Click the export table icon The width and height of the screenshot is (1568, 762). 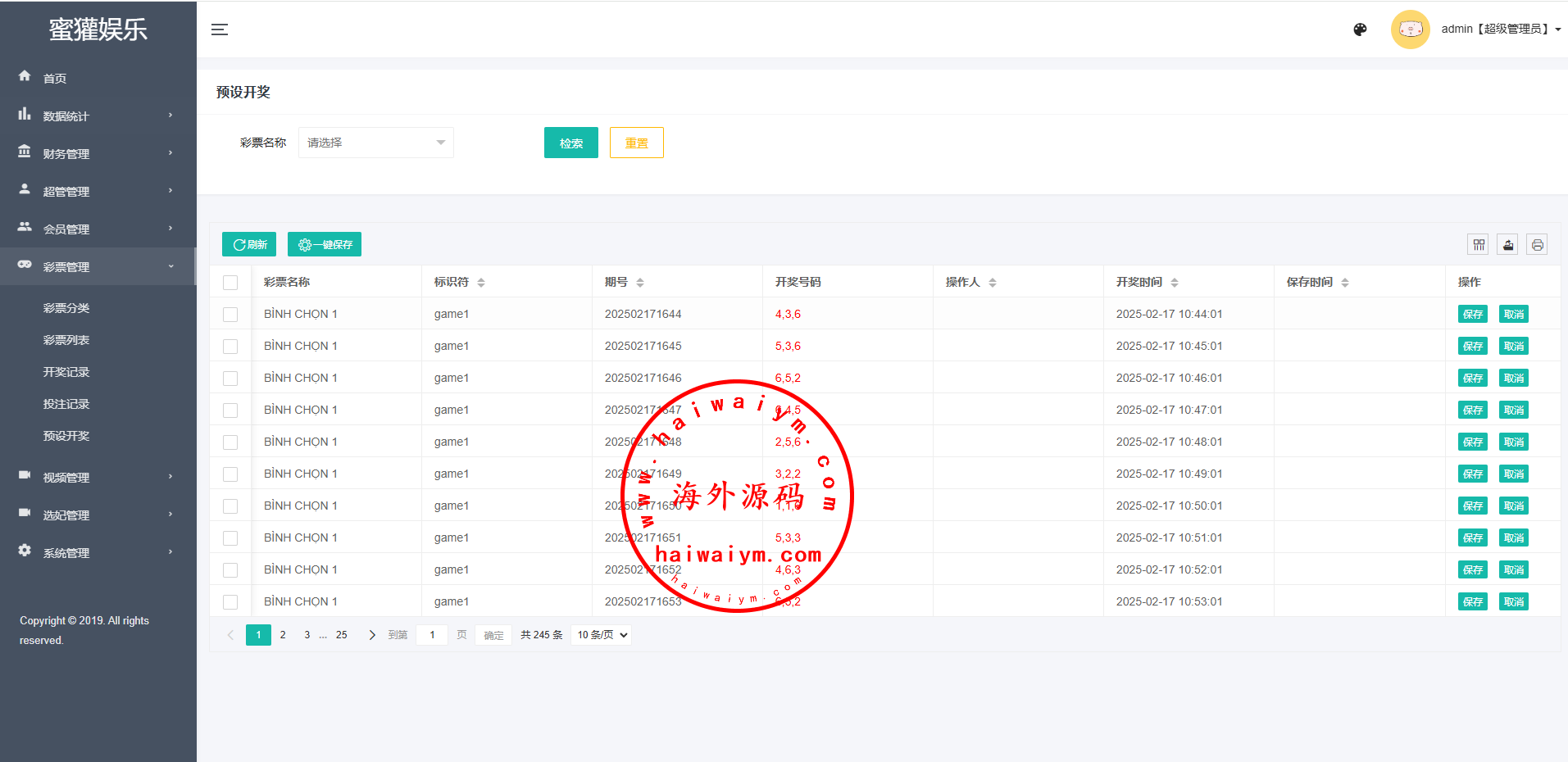pos(1507,244)
